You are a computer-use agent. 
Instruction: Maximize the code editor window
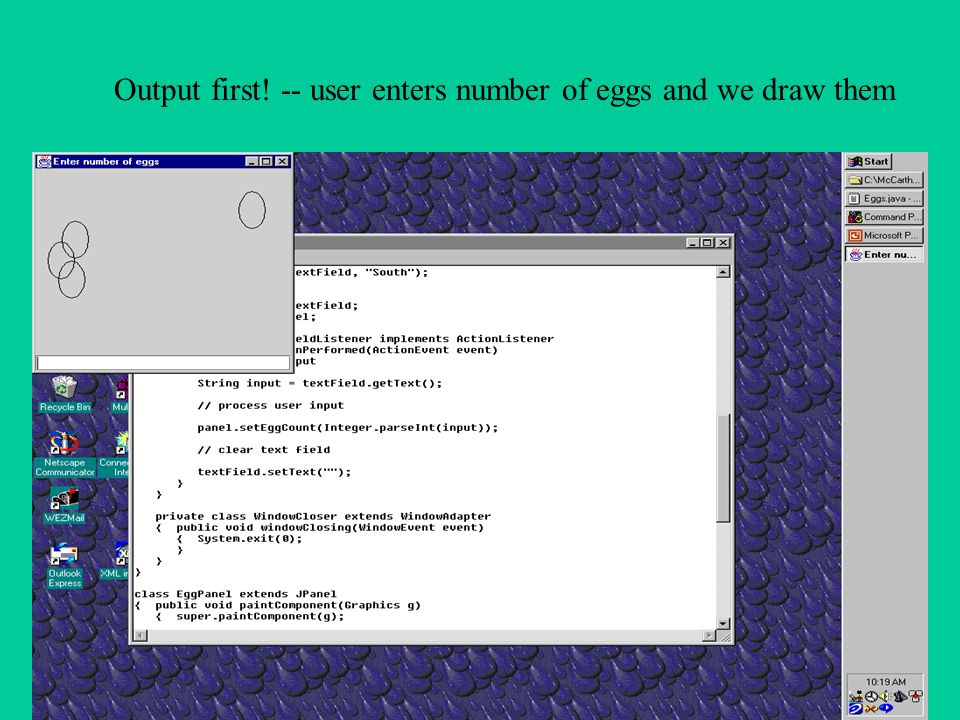(x=707, y=243)
